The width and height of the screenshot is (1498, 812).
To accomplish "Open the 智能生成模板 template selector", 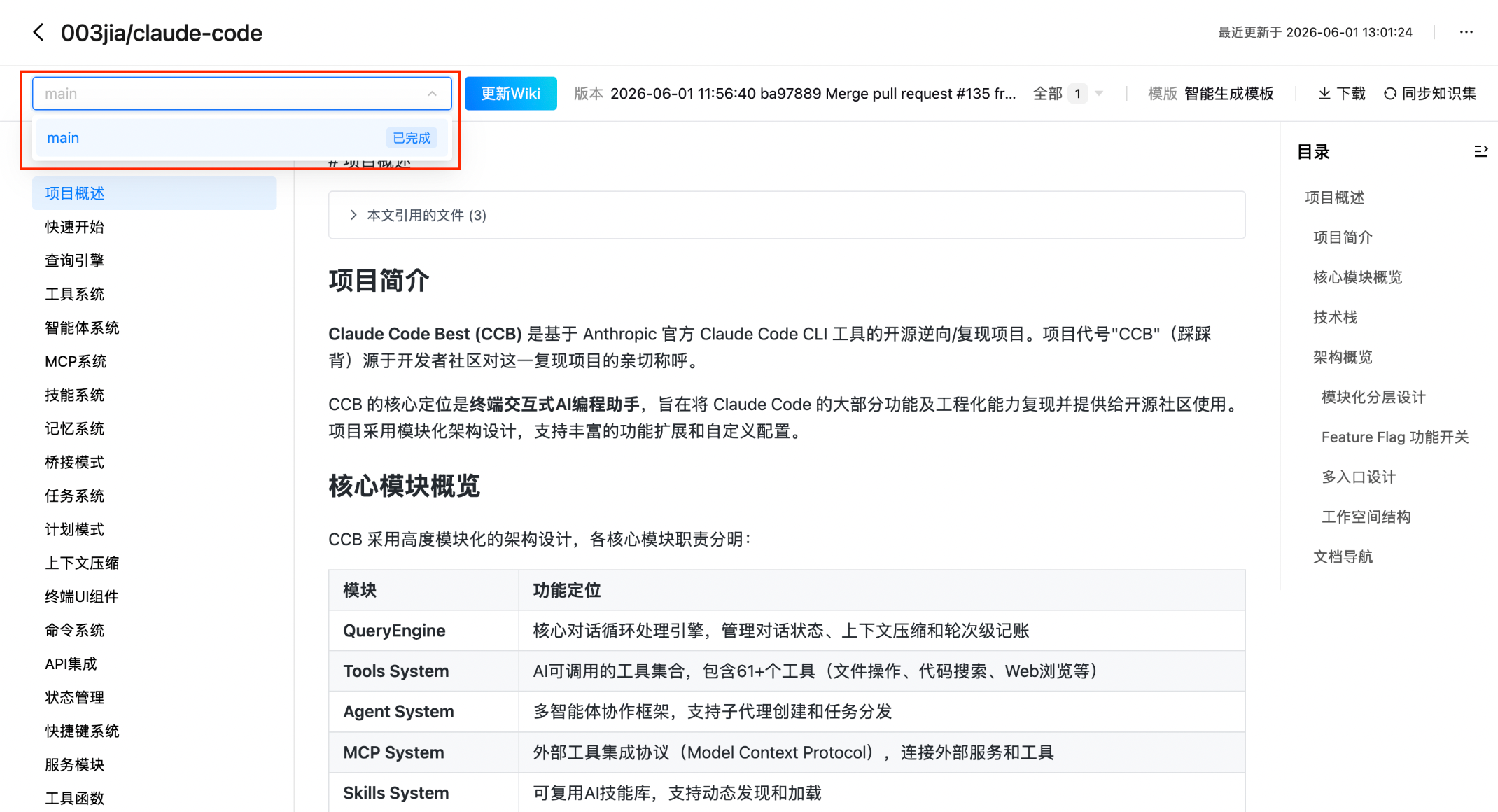I will pyautogui.click(x=1229, y=94).
